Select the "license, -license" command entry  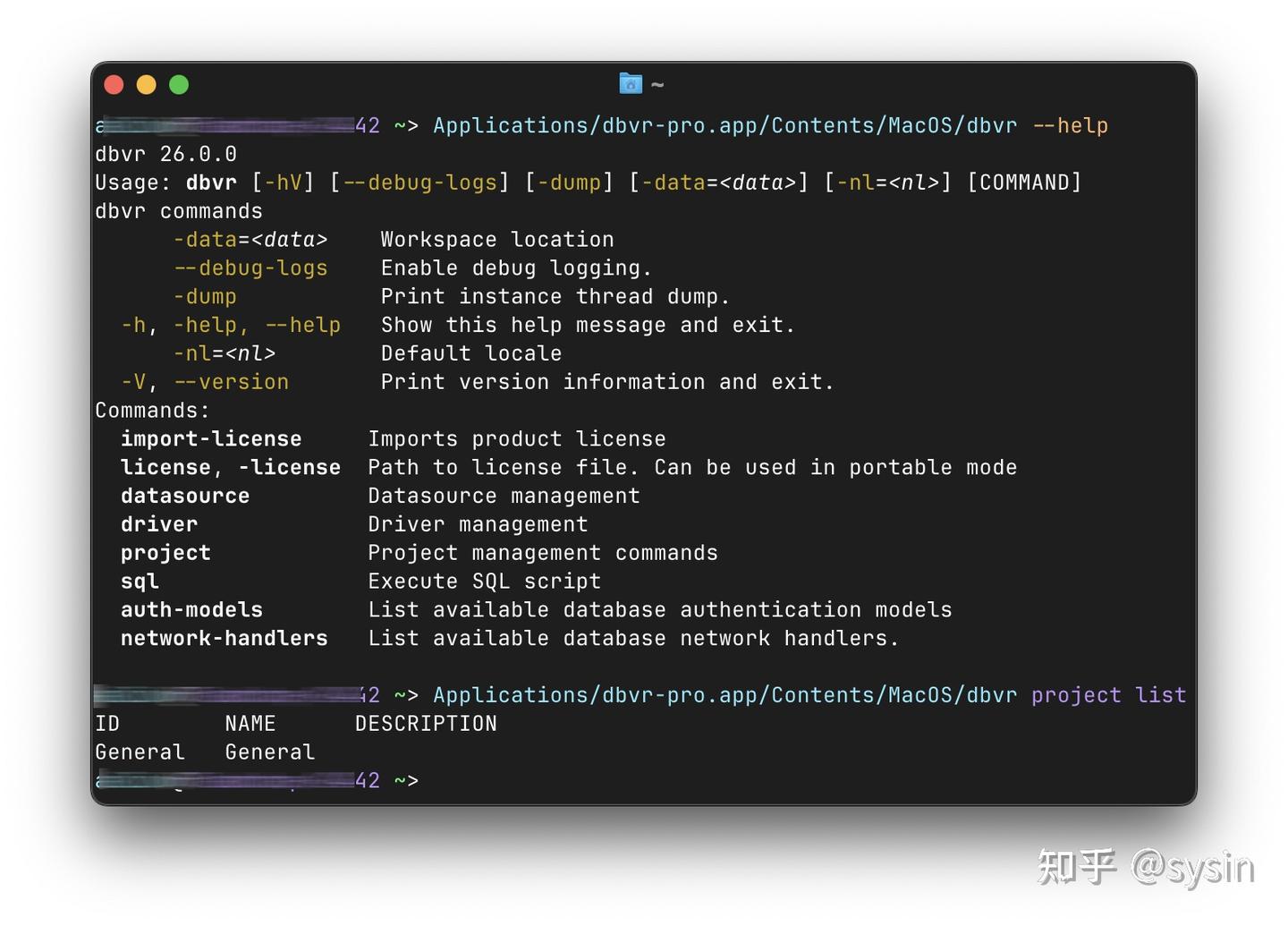coord(231,467)
